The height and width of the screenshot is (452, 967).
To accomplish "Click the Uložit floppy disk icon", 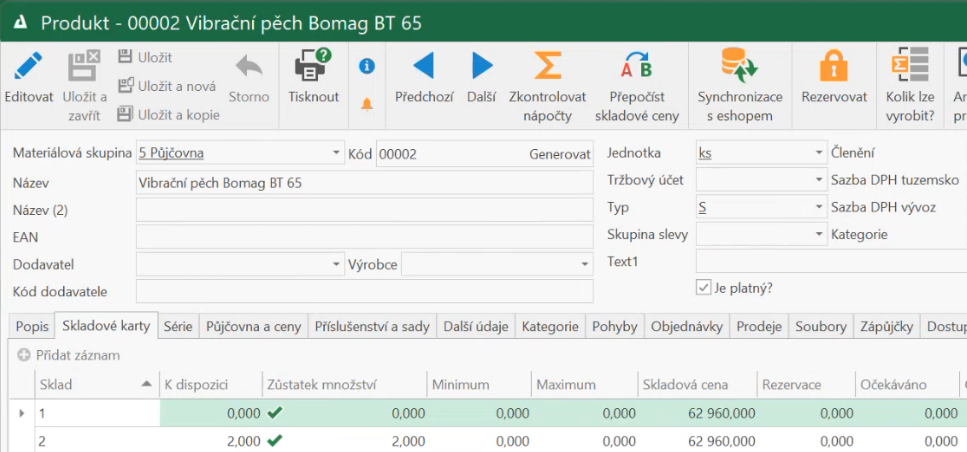I will (x=125, y=57).
